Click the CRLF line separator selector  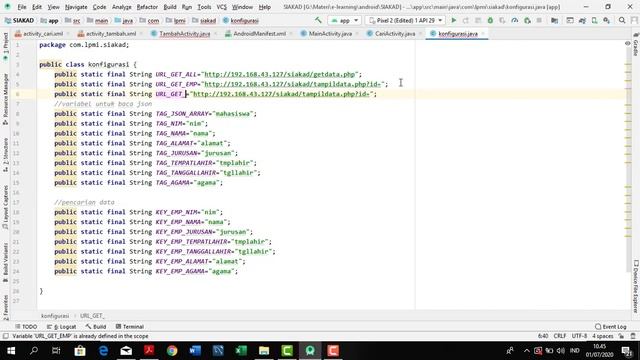coord(560,336)
